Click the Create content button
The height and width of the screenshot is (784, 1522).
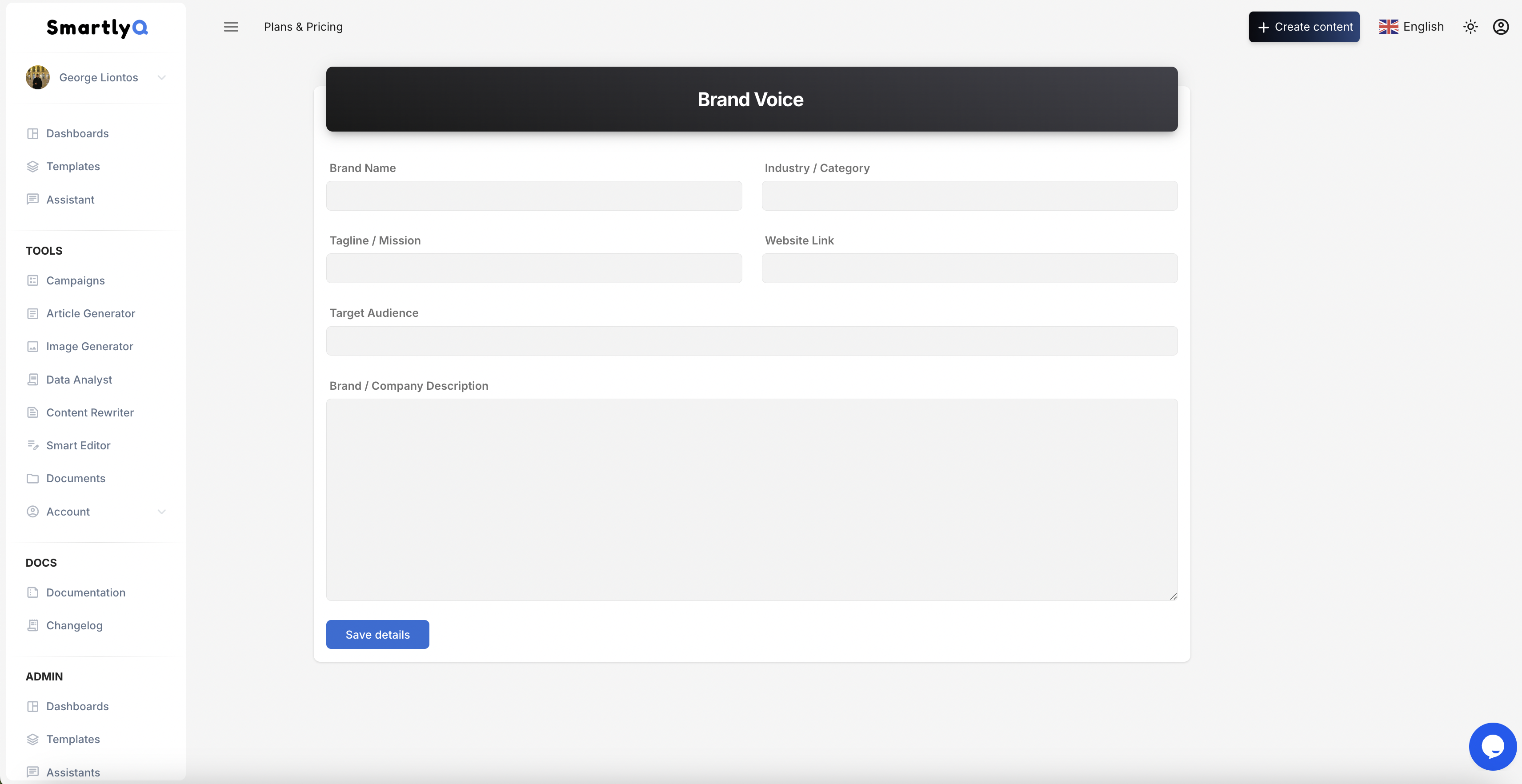1303,27
